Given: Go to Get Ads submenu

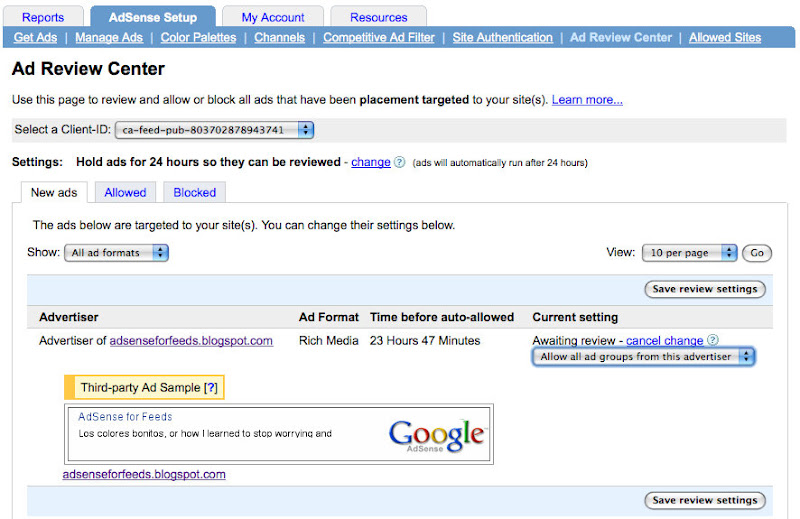Looking at the screenshot, I should (35, 37).
